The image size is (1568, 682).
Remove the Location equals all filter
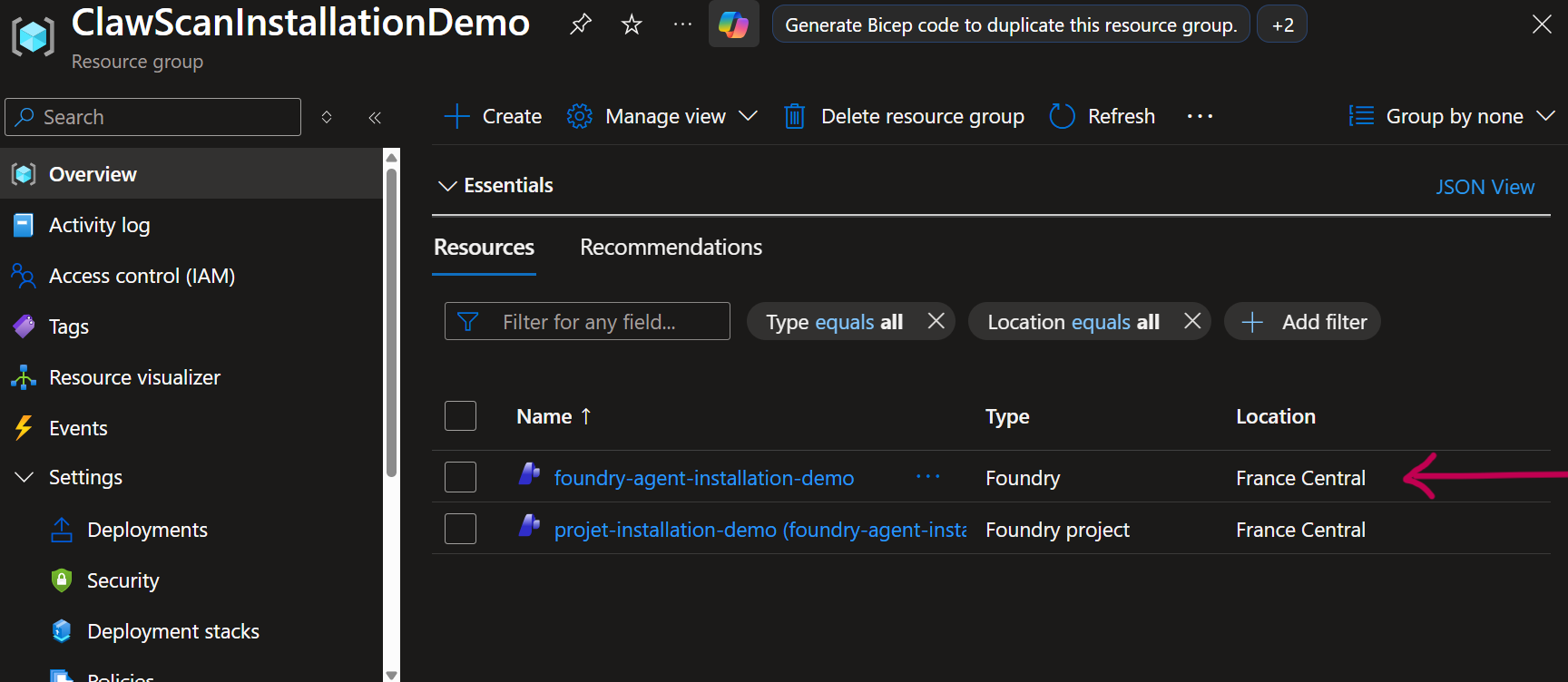pos(1192,321)
